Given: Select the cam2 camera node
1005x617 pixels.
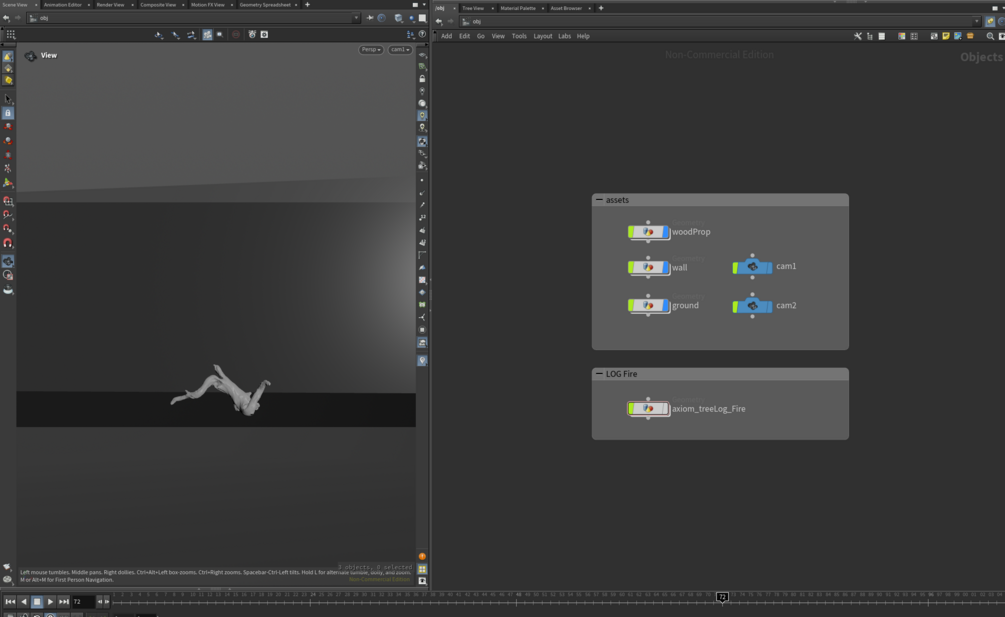Looking at the screenshot, I should tap(752, 306).
